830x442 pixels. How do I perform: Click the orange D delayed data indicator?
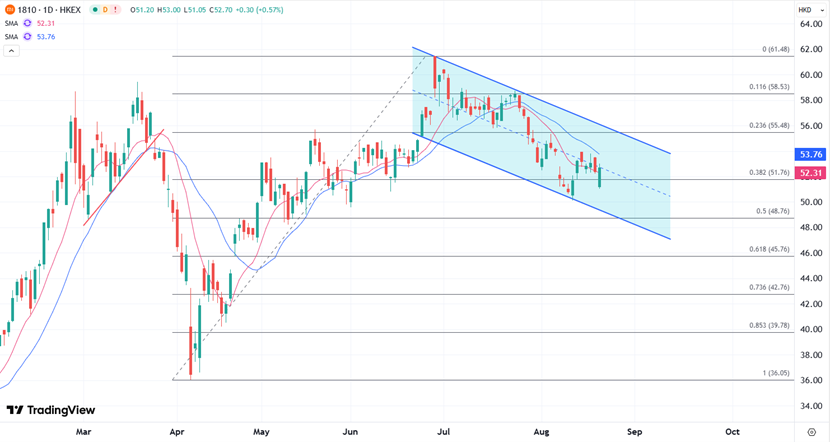click(x=105, y=10)
